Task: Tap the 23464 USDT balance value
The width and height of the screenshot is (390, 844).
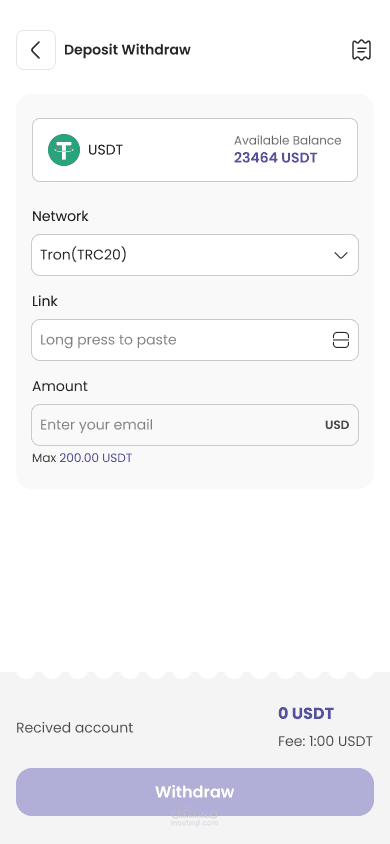Action: click(x=275, y=158)
